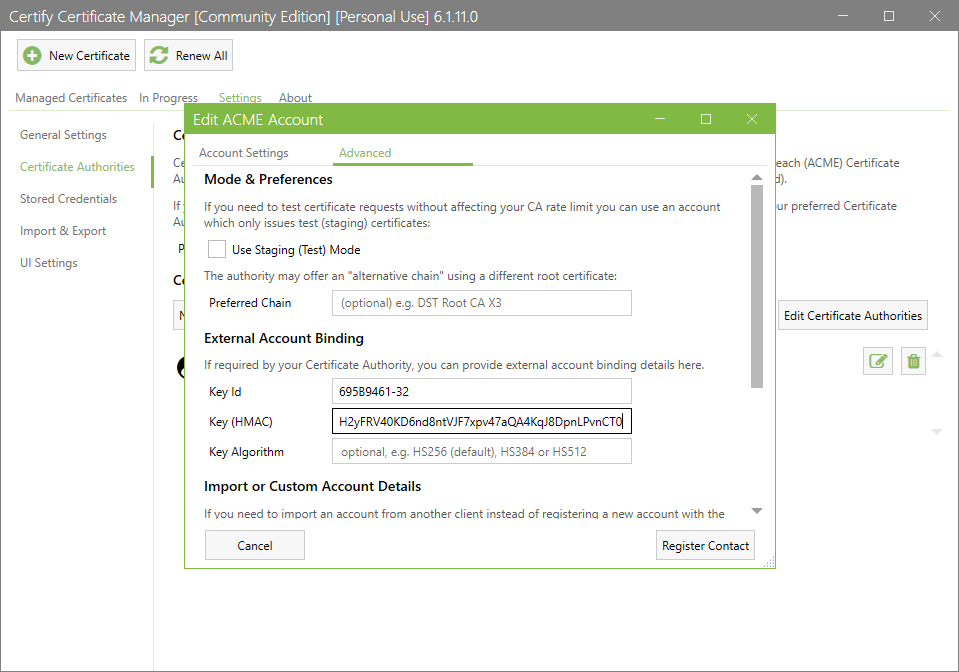Click into the Key Algorithm field

(481, 451)
